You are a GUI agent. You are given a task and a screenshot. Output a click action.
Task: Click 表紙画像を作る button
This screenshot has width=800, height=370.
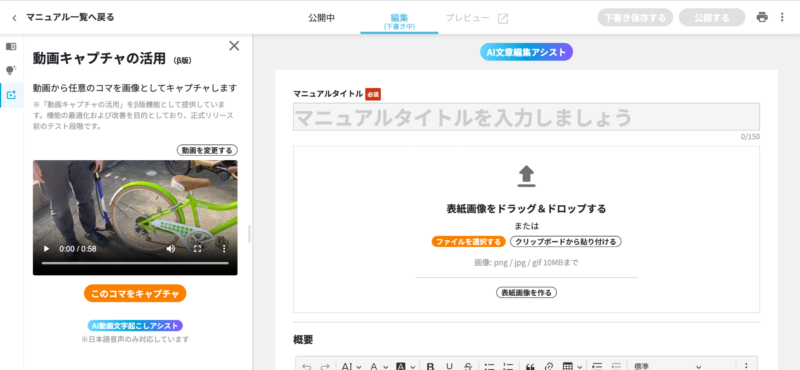point(527,292)
